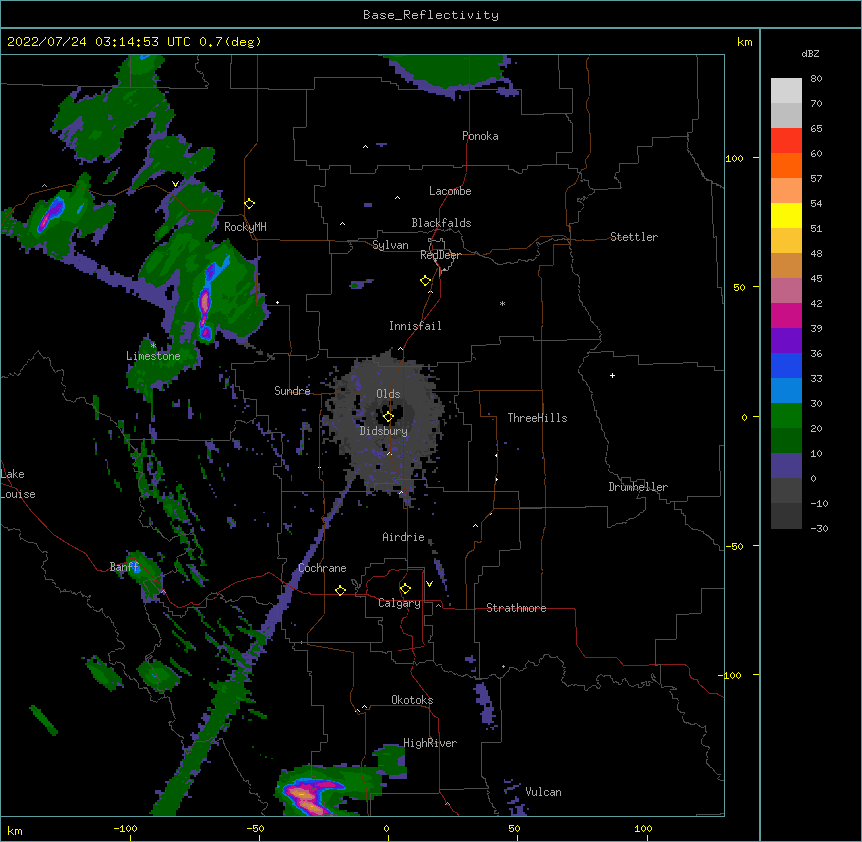
Task: Click the RedDeer label
Action: tap(440, 255)
